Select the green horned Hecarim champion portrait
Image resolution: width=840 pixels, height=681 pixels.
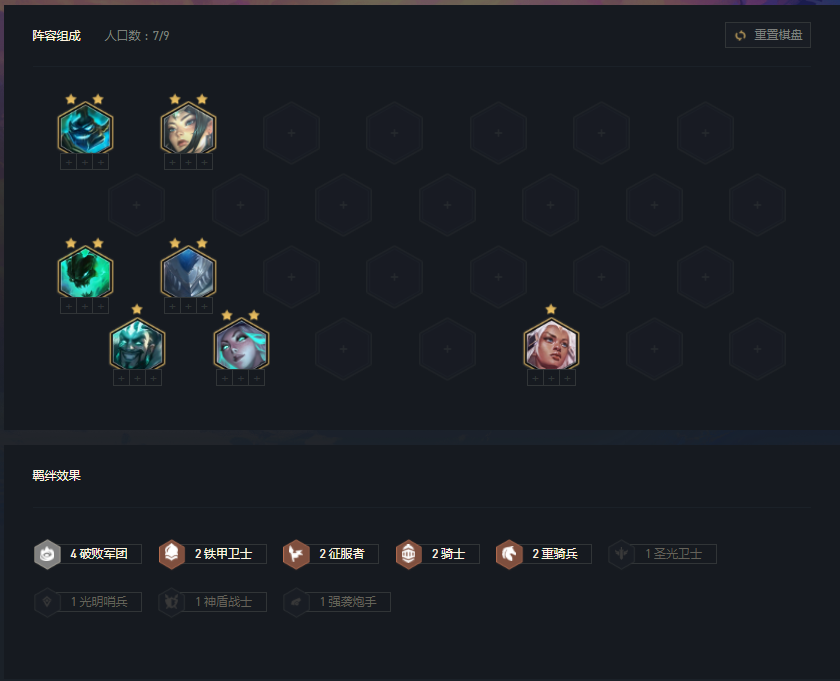85,273
